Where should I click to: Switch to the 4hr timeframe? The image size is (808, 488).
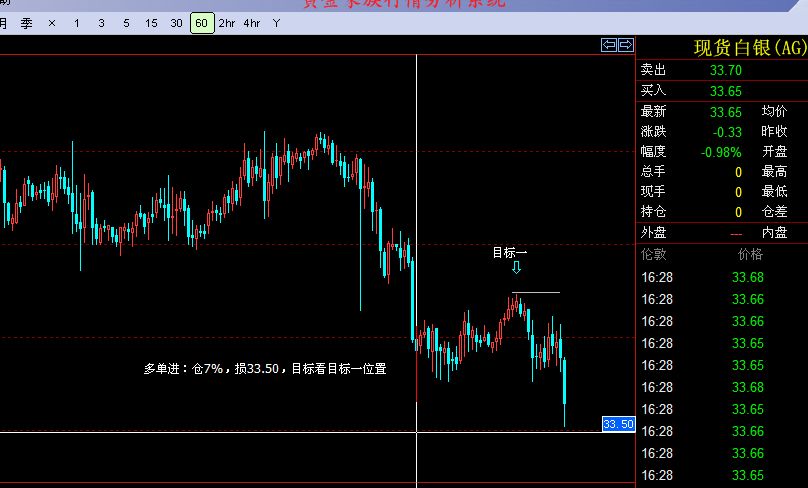coord(252,23)
